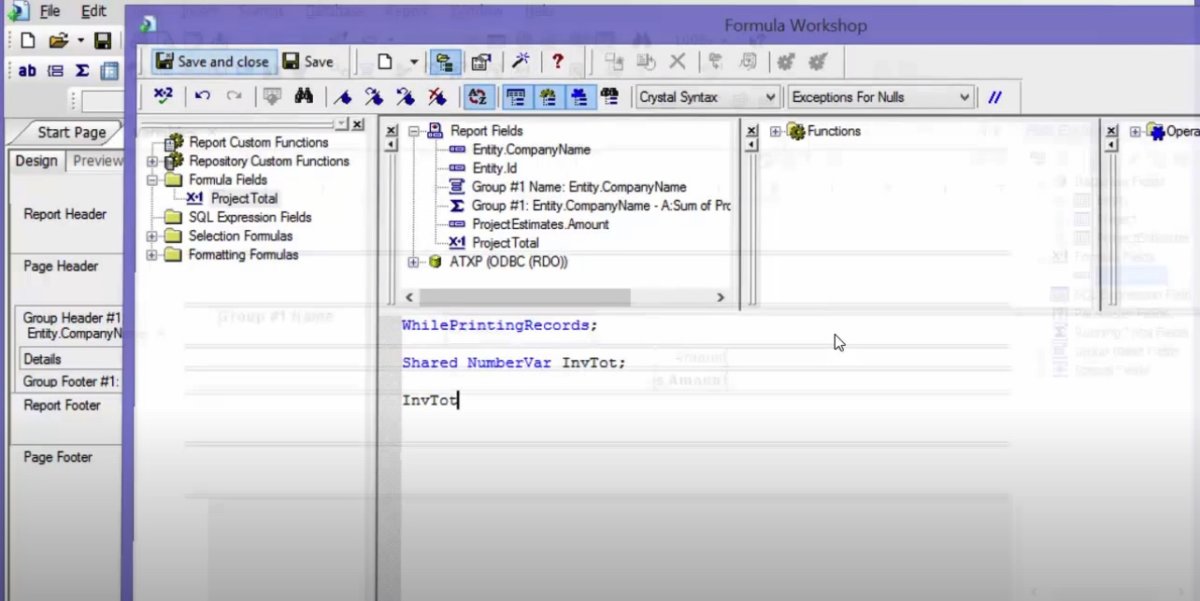The height and width of the screenshot is (601, 1200).
Task: Toggle the Function Tree display button
Action: click(x=548, y=97)
